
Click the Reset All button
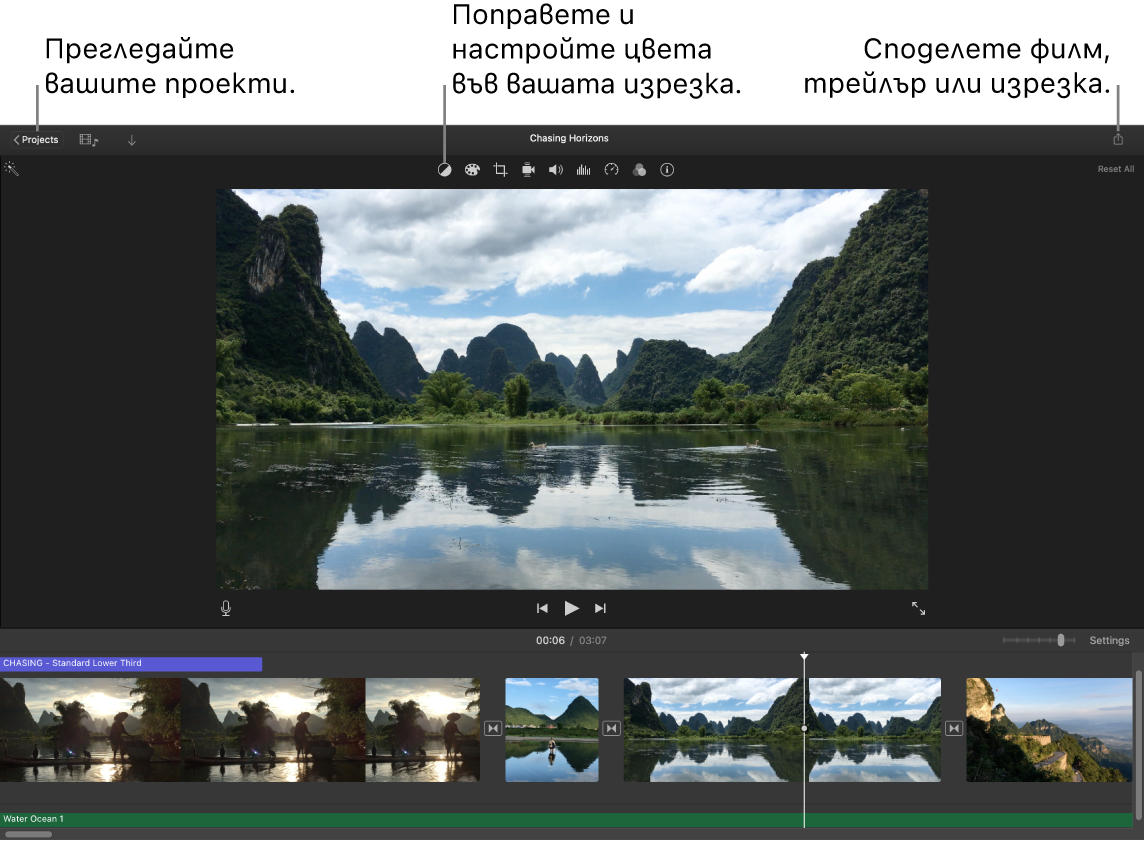point(1115,169)
